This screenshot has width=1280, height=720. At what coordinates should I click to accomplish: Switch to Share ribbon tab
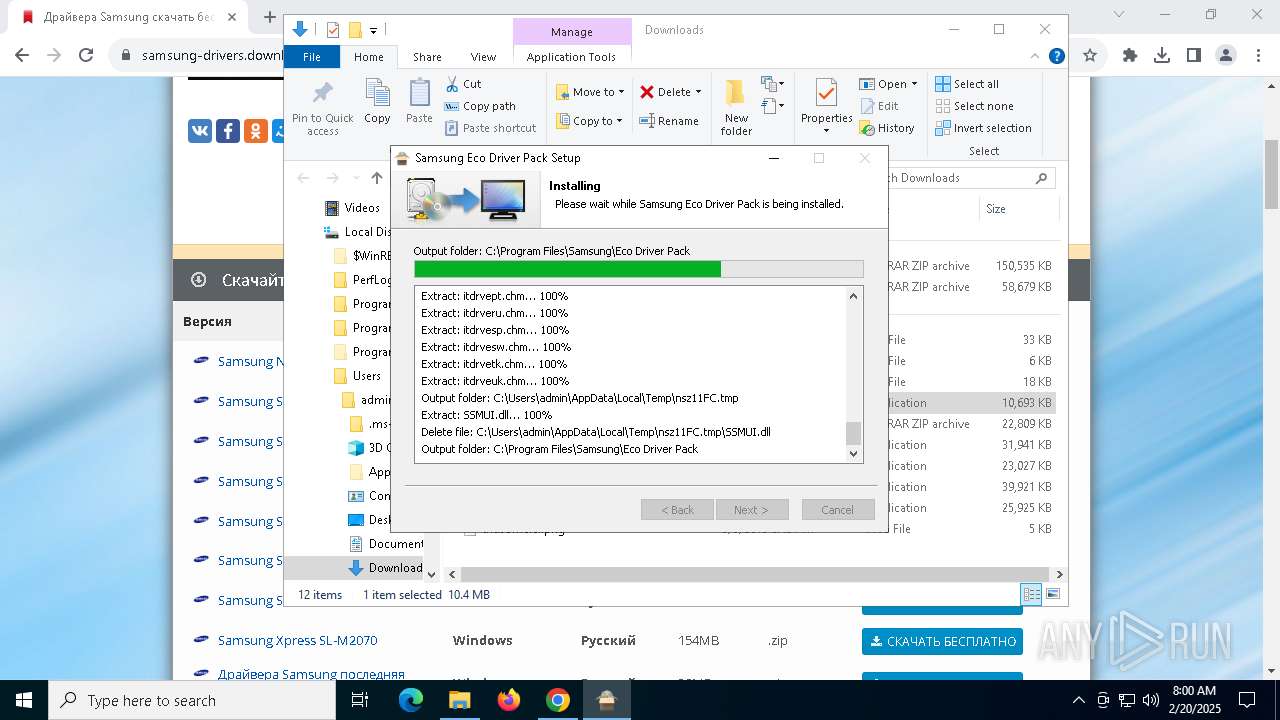[427, 57]
